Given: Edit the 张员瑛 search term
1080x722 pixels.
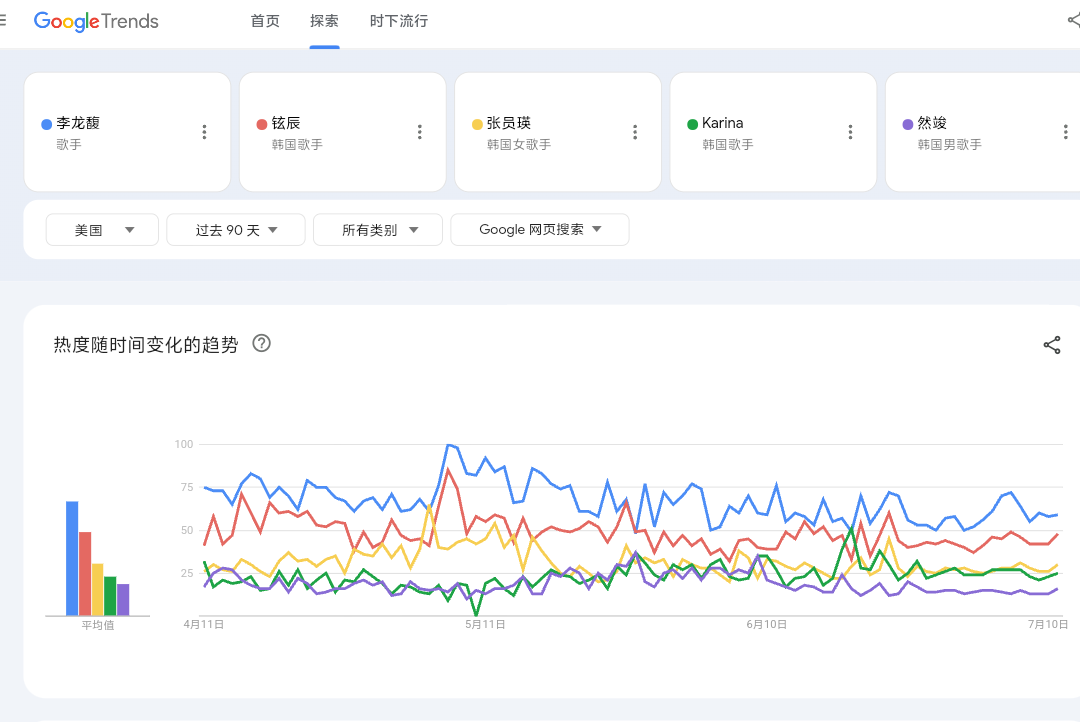Looking at the screenshot, I should coord(509,123).
